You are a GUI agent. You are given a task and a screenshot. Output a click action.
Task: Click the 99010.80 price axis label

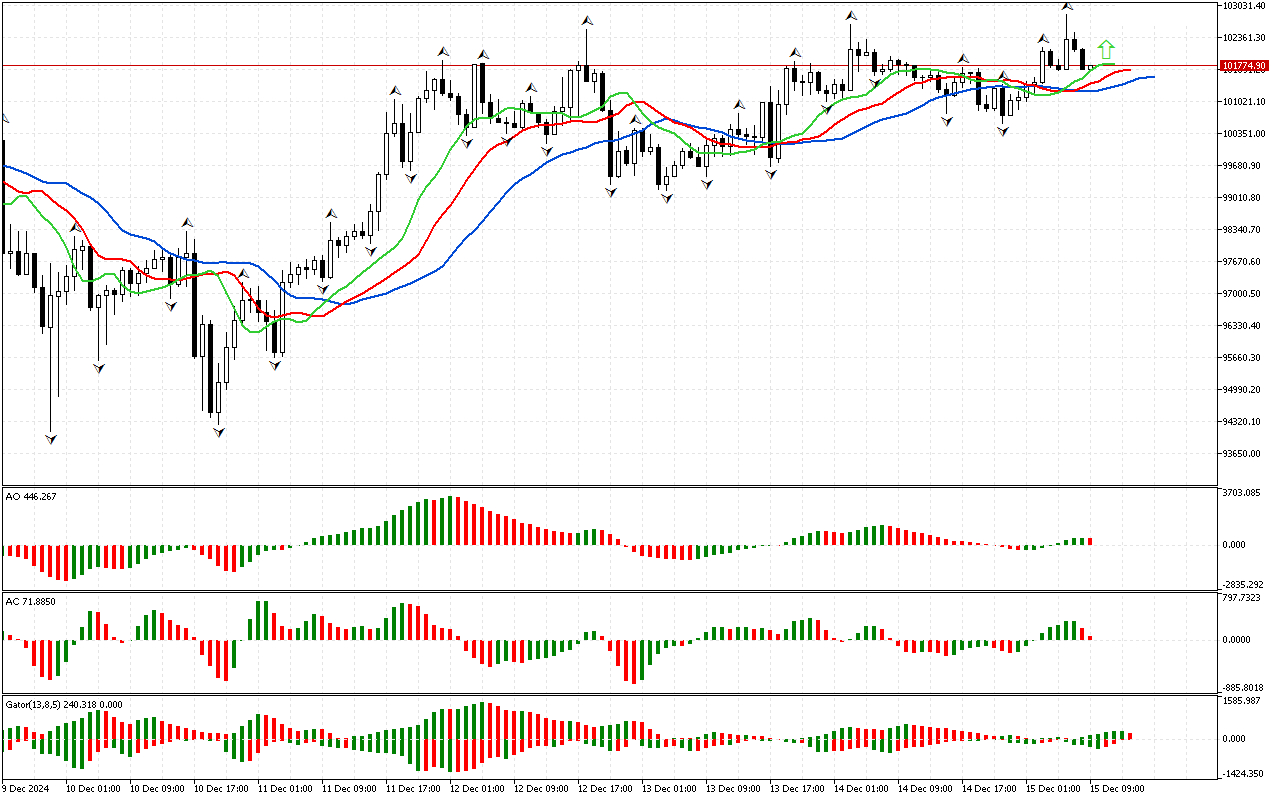pos(1244,198)
